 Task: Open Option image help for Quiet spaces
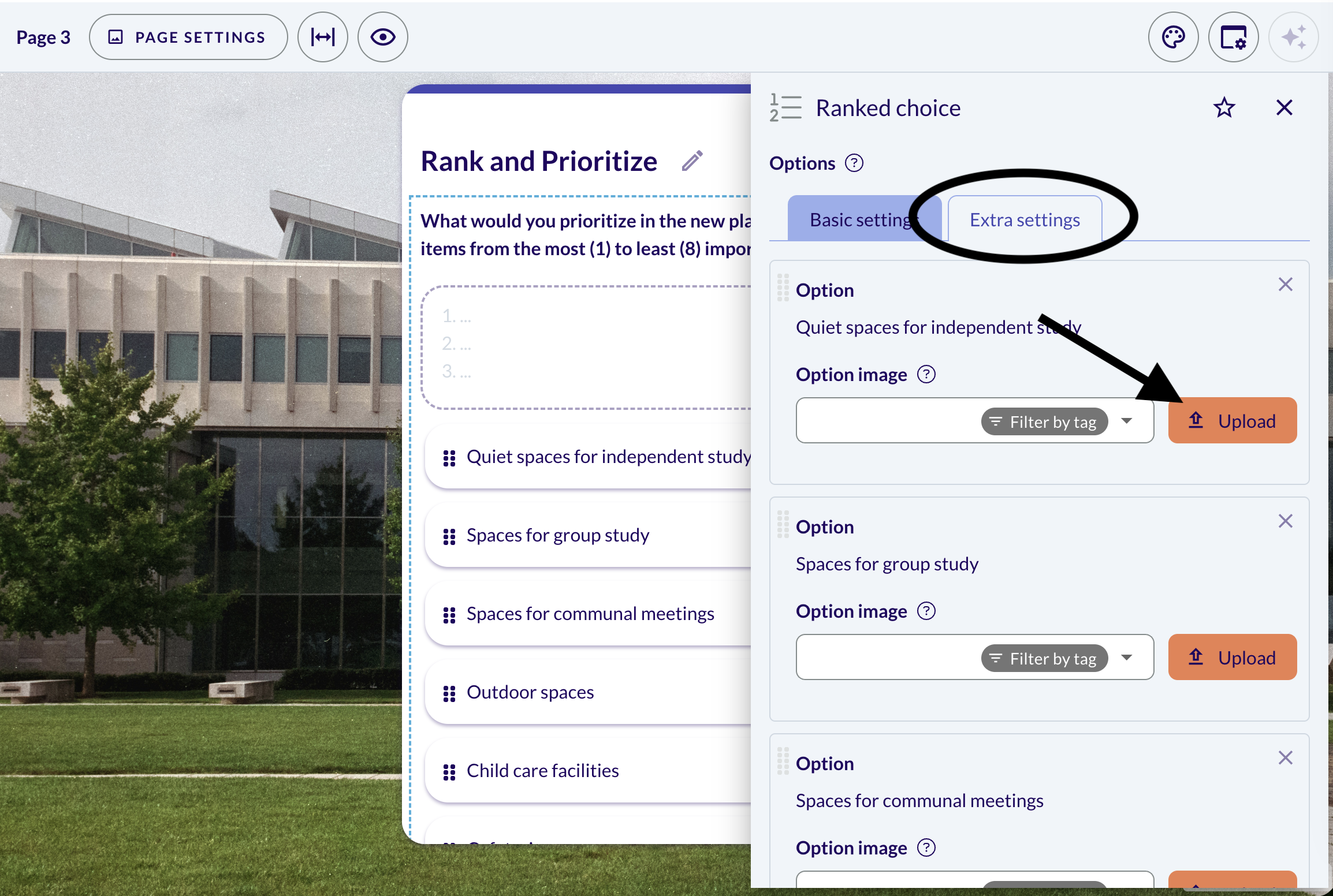926,375
